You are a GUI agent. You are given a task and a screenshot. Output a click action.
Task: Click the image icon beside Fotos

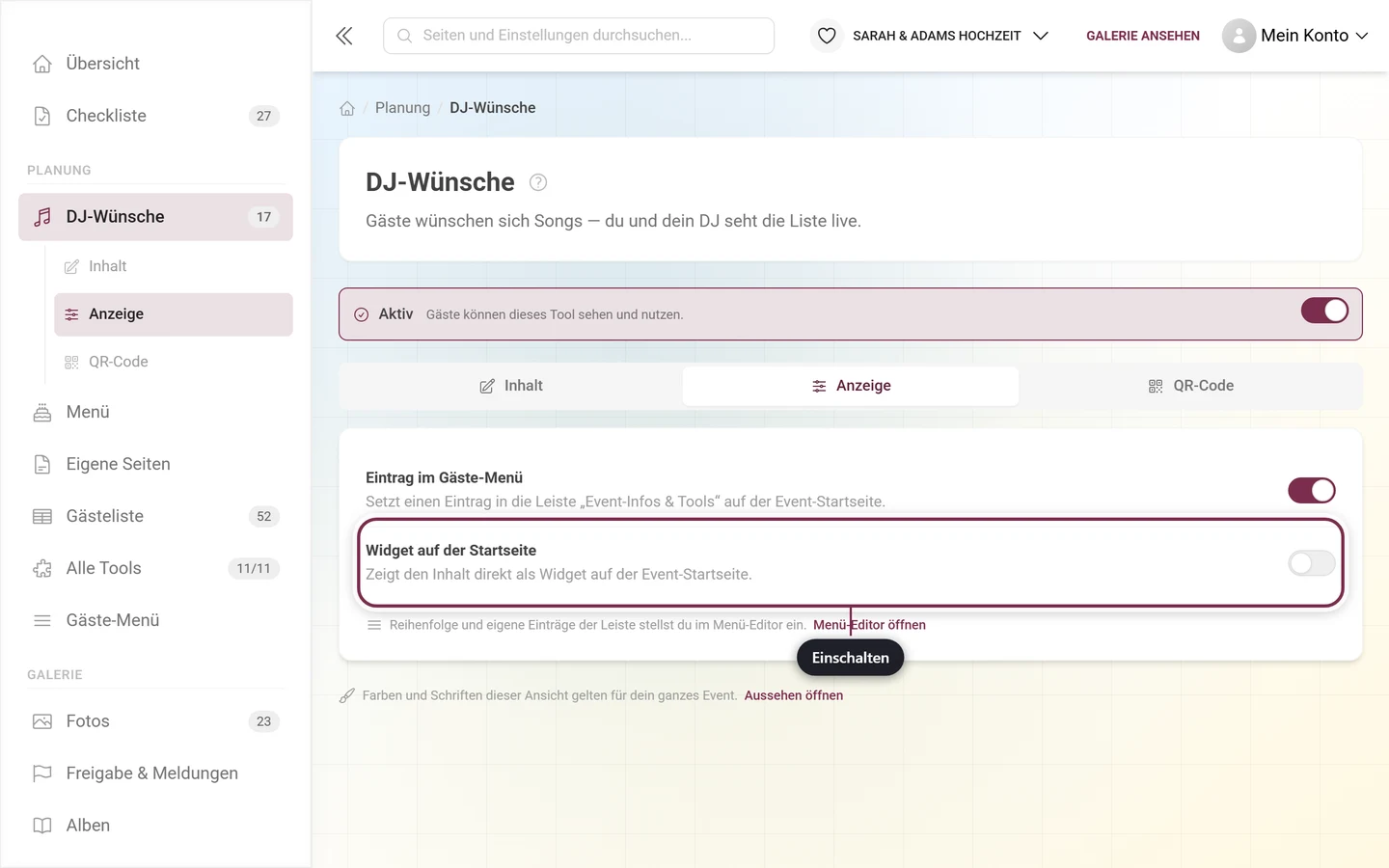[42, 721]
